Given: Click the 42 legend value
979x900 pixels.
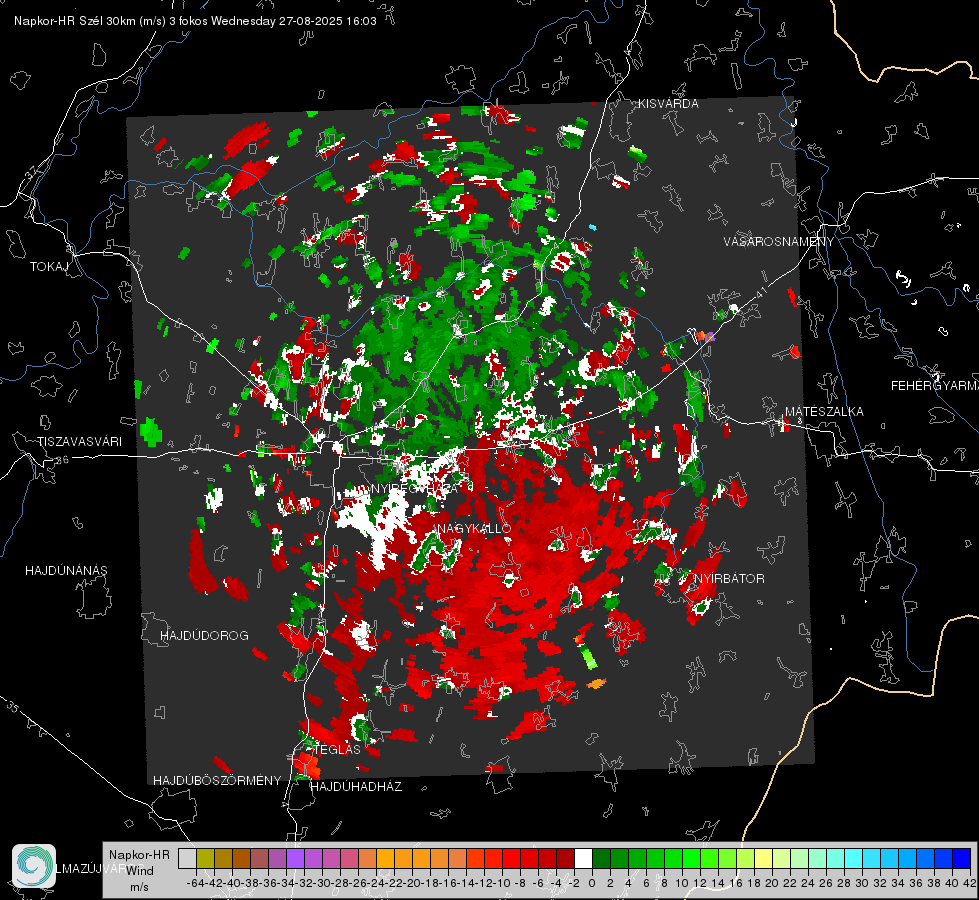Looking at the screenshot, I should point(970,883).
